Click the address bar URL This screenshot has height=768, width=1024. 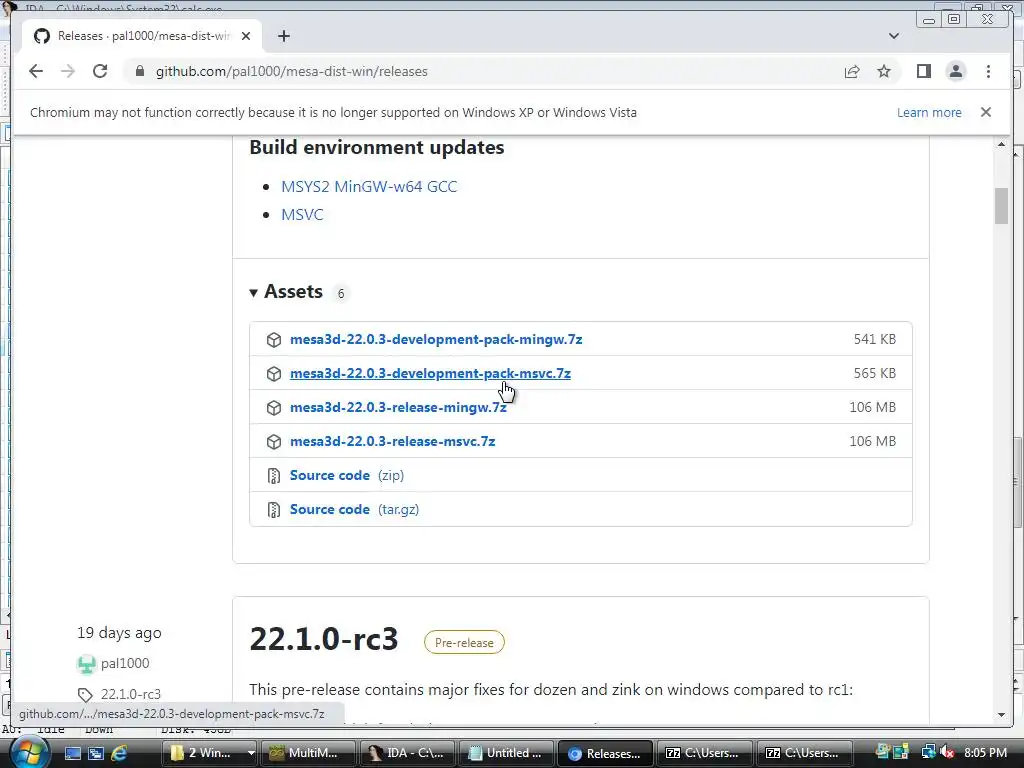point(291,71)
